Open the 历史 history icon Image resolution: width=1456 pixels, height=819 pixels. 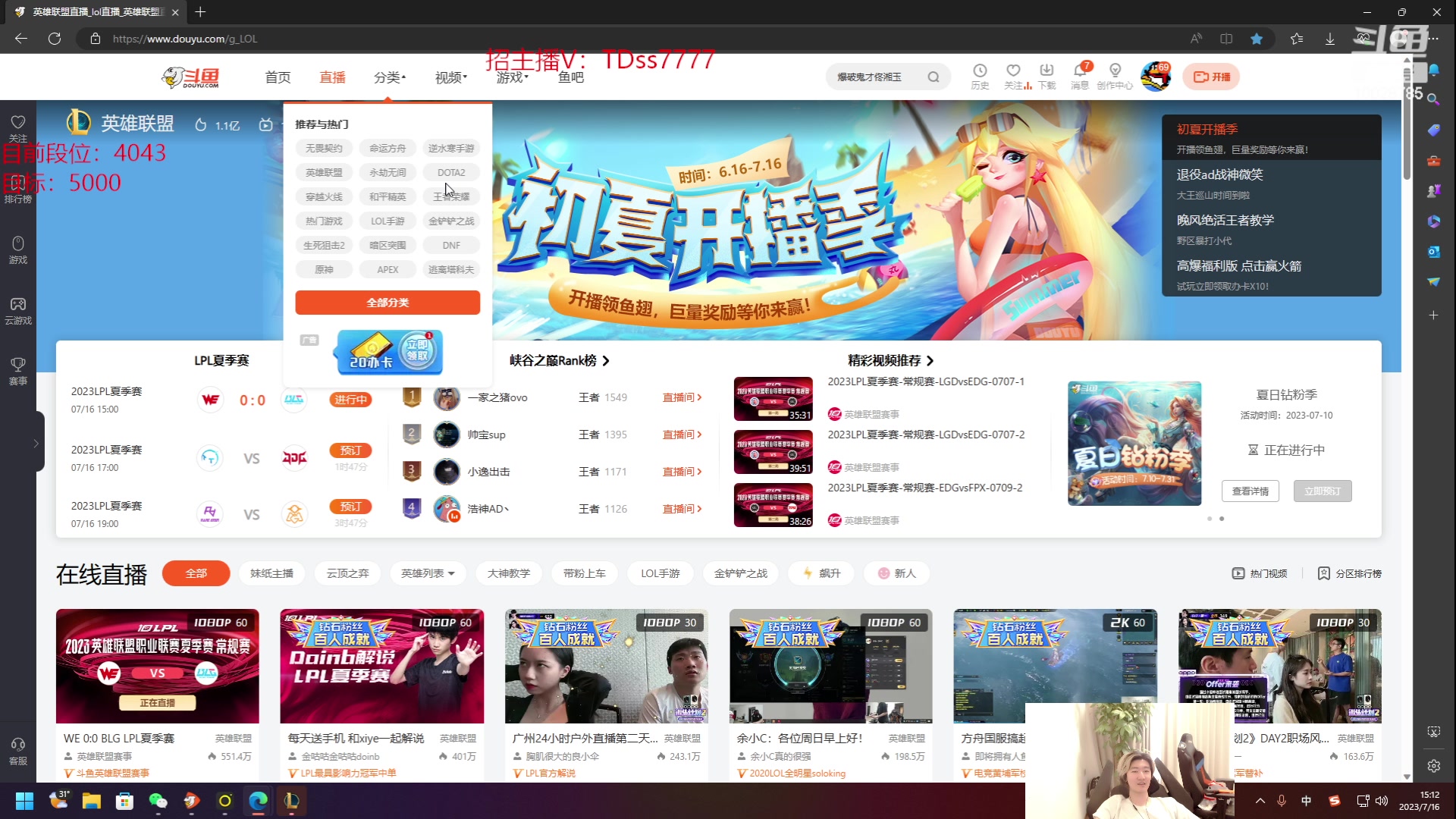[980, 77]
